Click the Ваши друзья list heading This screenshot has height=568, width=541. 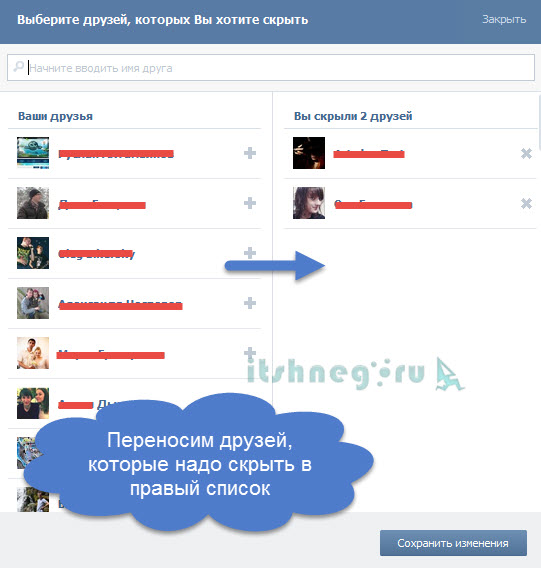[x=55, y=116]
